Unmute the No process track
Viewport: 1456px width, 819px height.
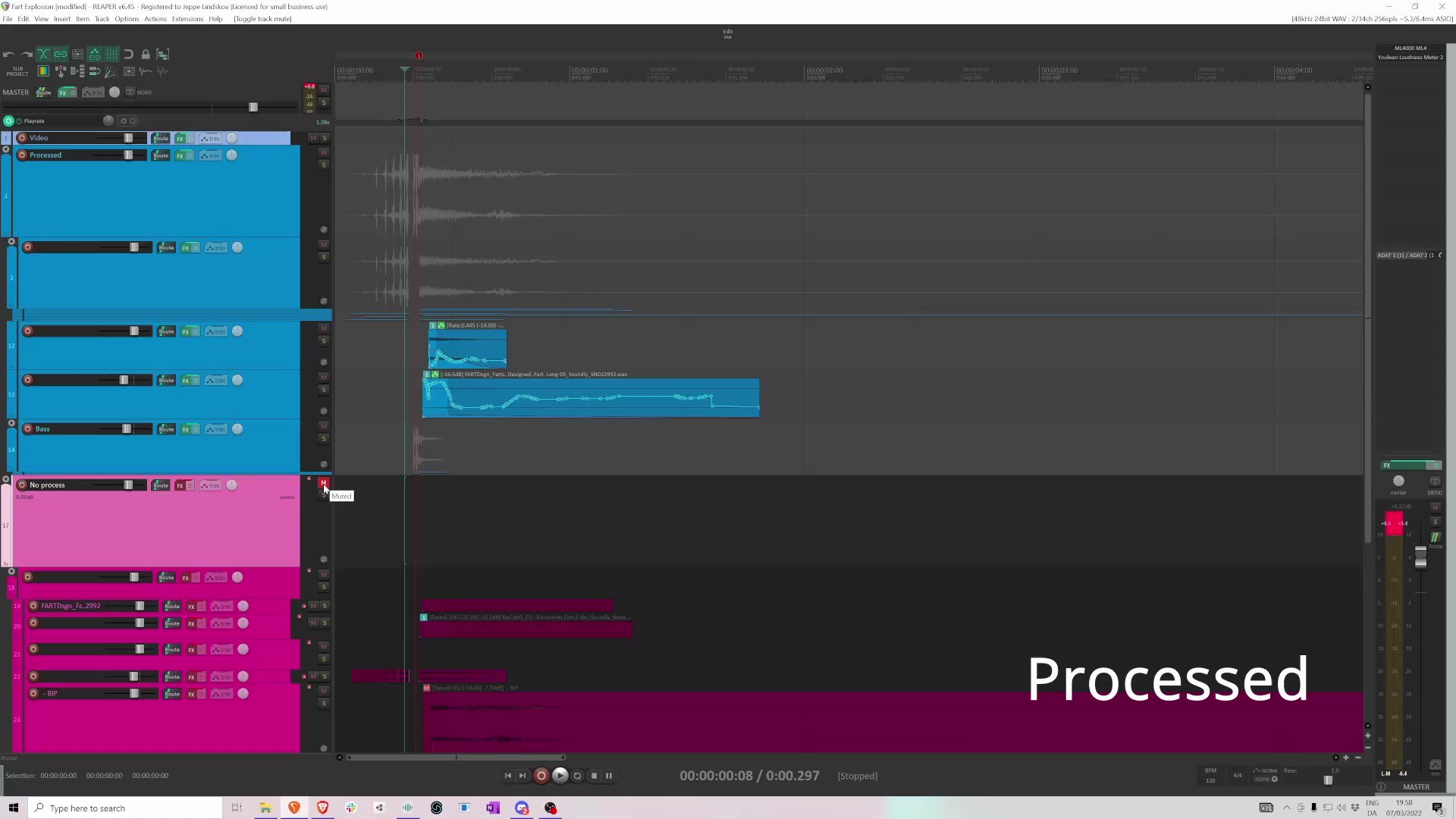point(324,483)
